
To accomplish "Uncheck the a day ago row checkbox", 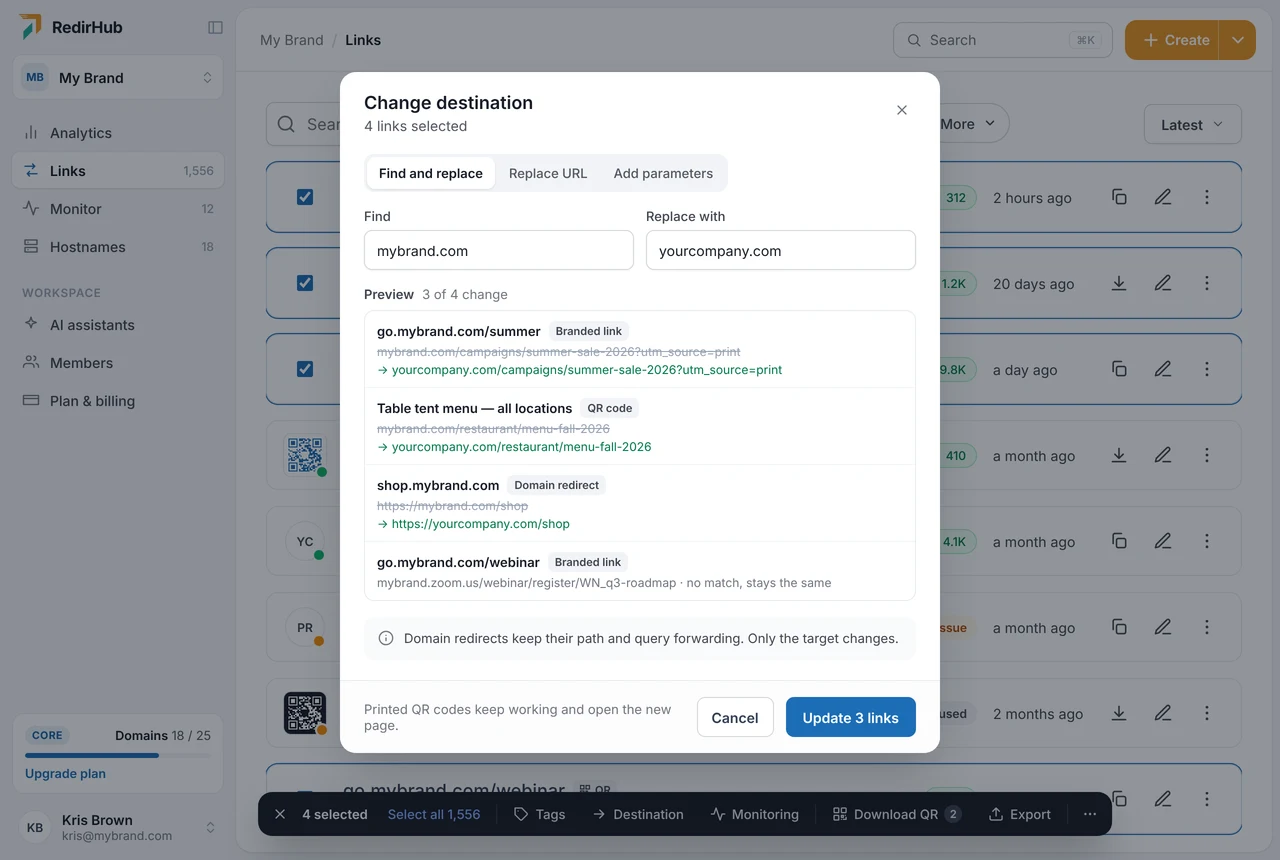I will (x=305, y=369).
